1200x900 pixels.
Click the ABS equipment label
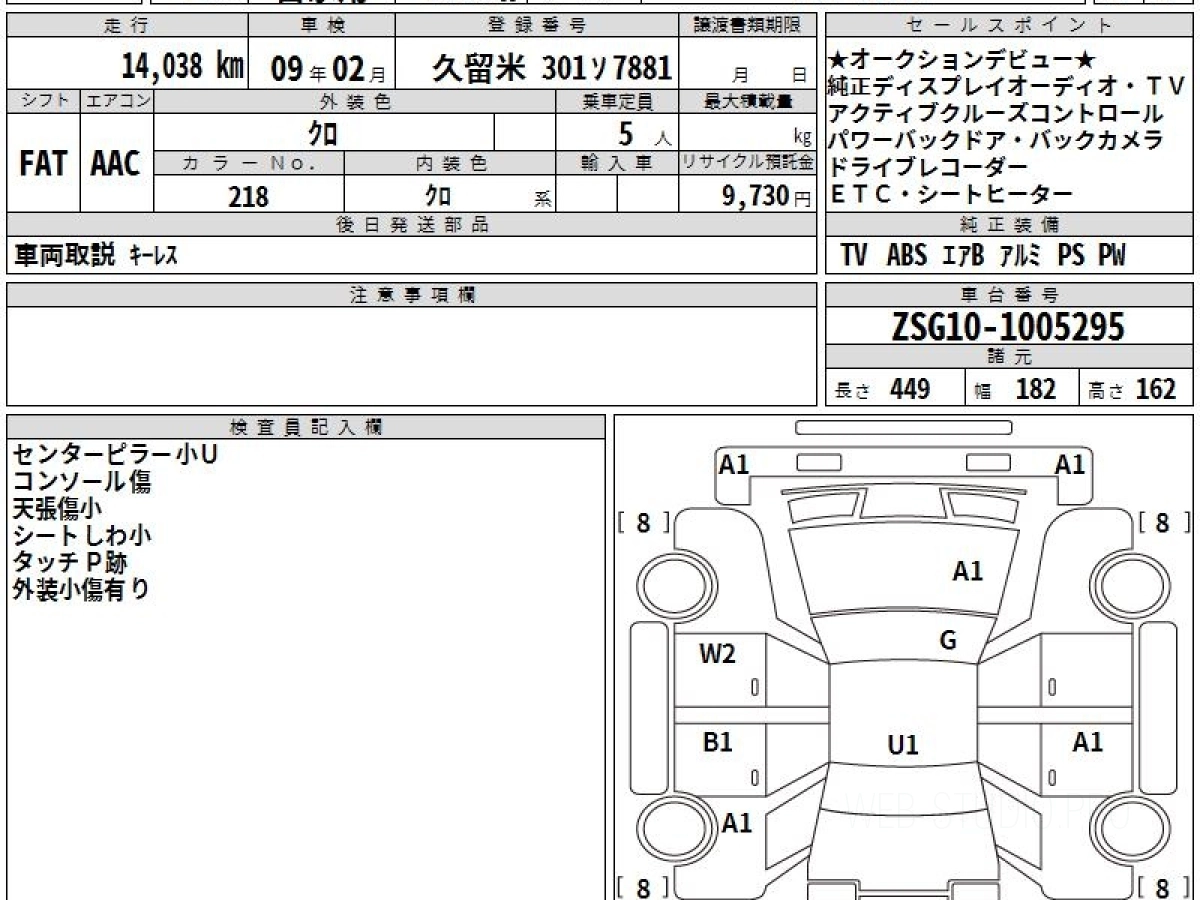(906, 256)
